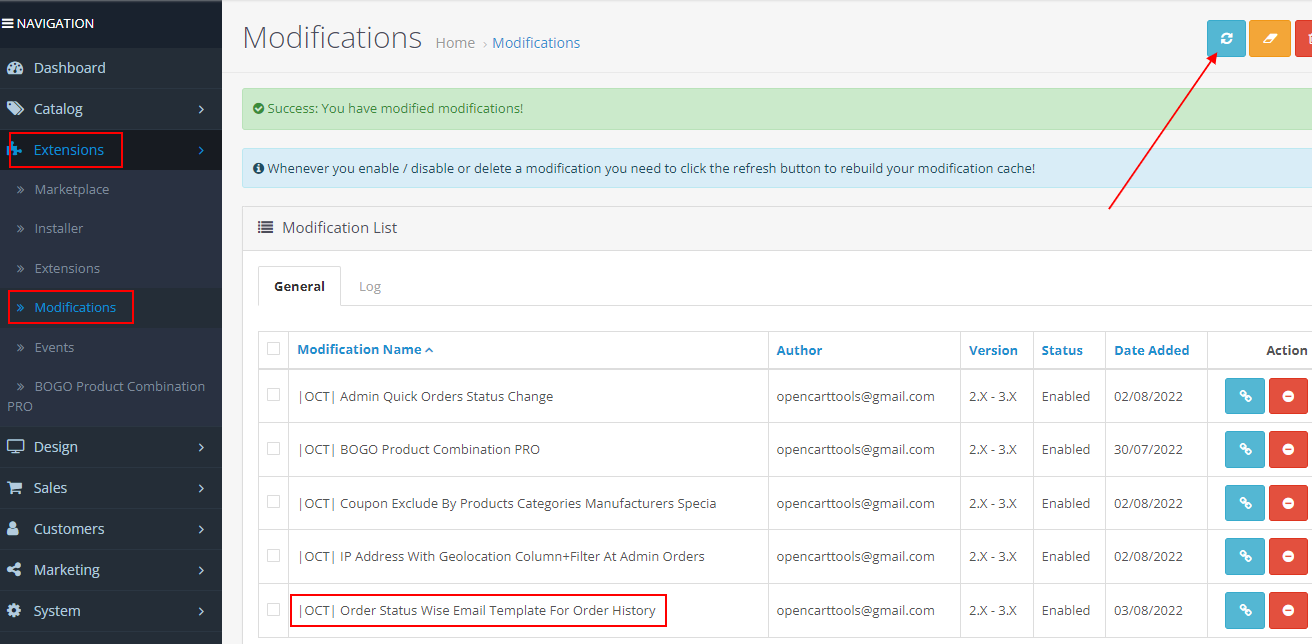Screen dimensions: 1312x644
Task: Tick the checkbox next to Coupon Exclude By Products
Action: pos(273,503)
